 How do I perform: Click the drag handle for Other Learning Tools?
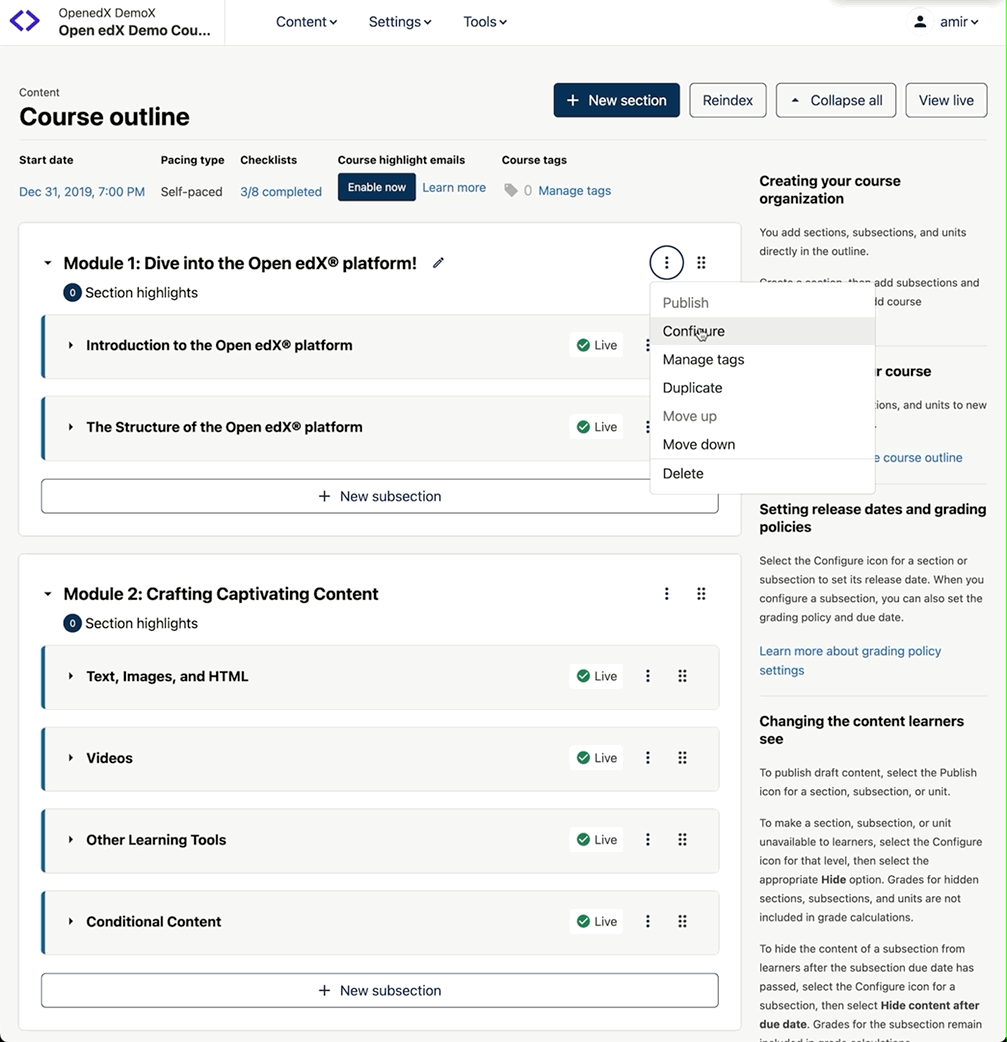coord(682,840)
